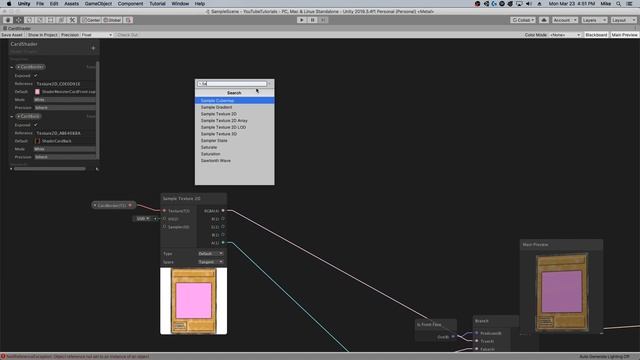Pause the game with the pause button
Screen dimensions: 640x360
[x=313, y=20]
